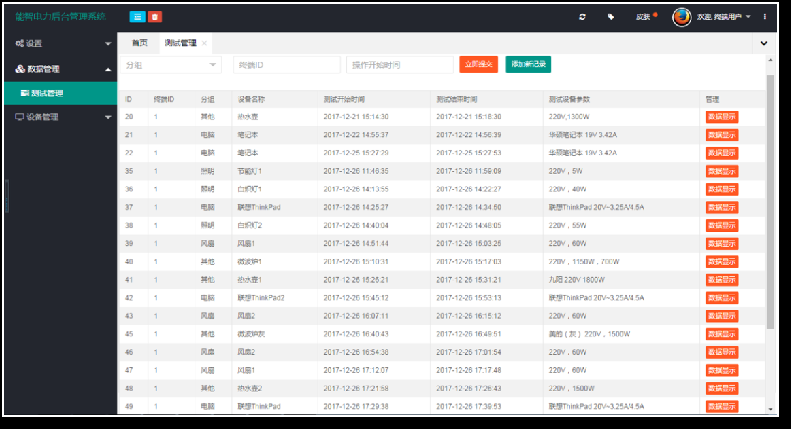Screen dimensions: 791x429
Task: Click parameter cell 220V,1300W
Action: (569, 117)
